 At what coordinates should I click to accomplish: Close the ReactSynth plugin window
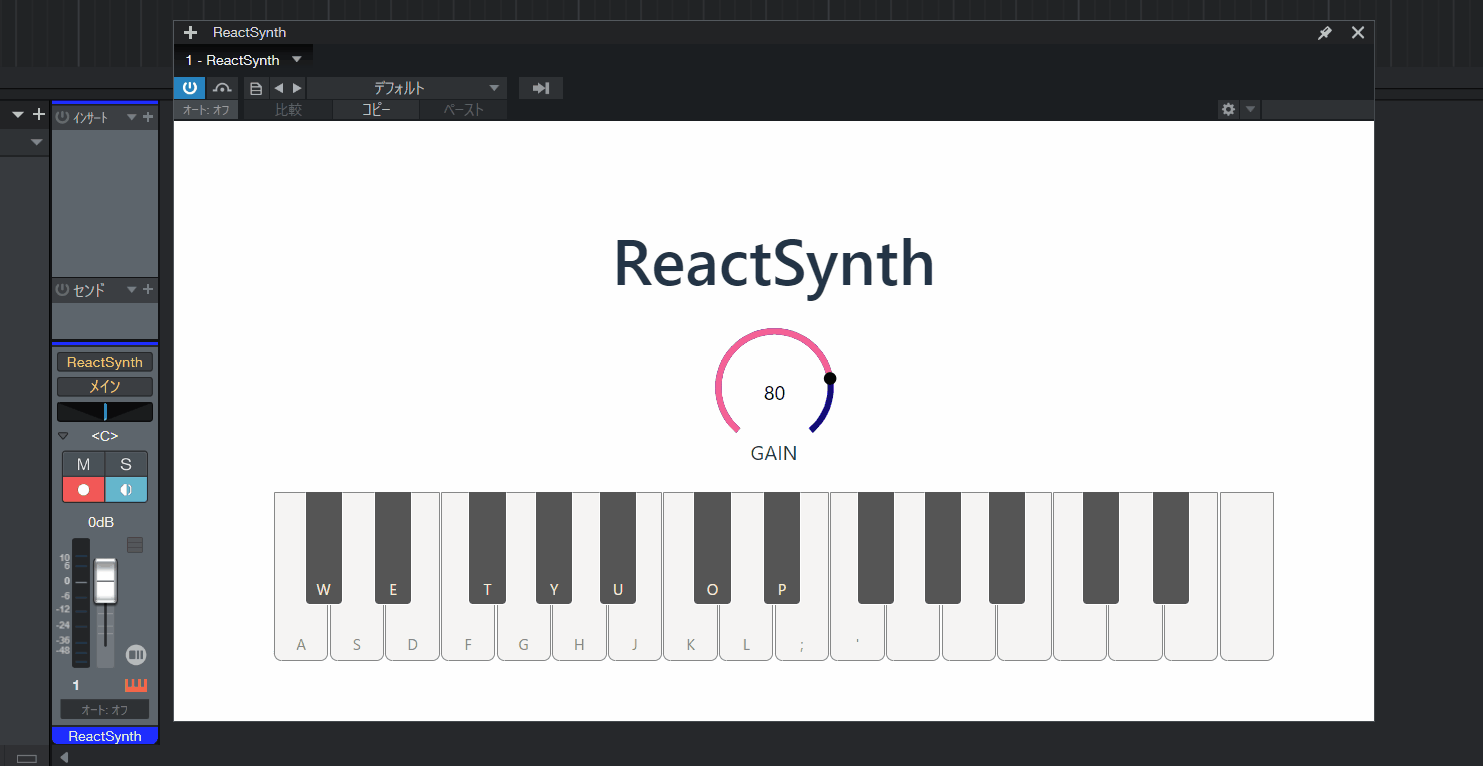pyautogui.click(x=1358, y=32)
